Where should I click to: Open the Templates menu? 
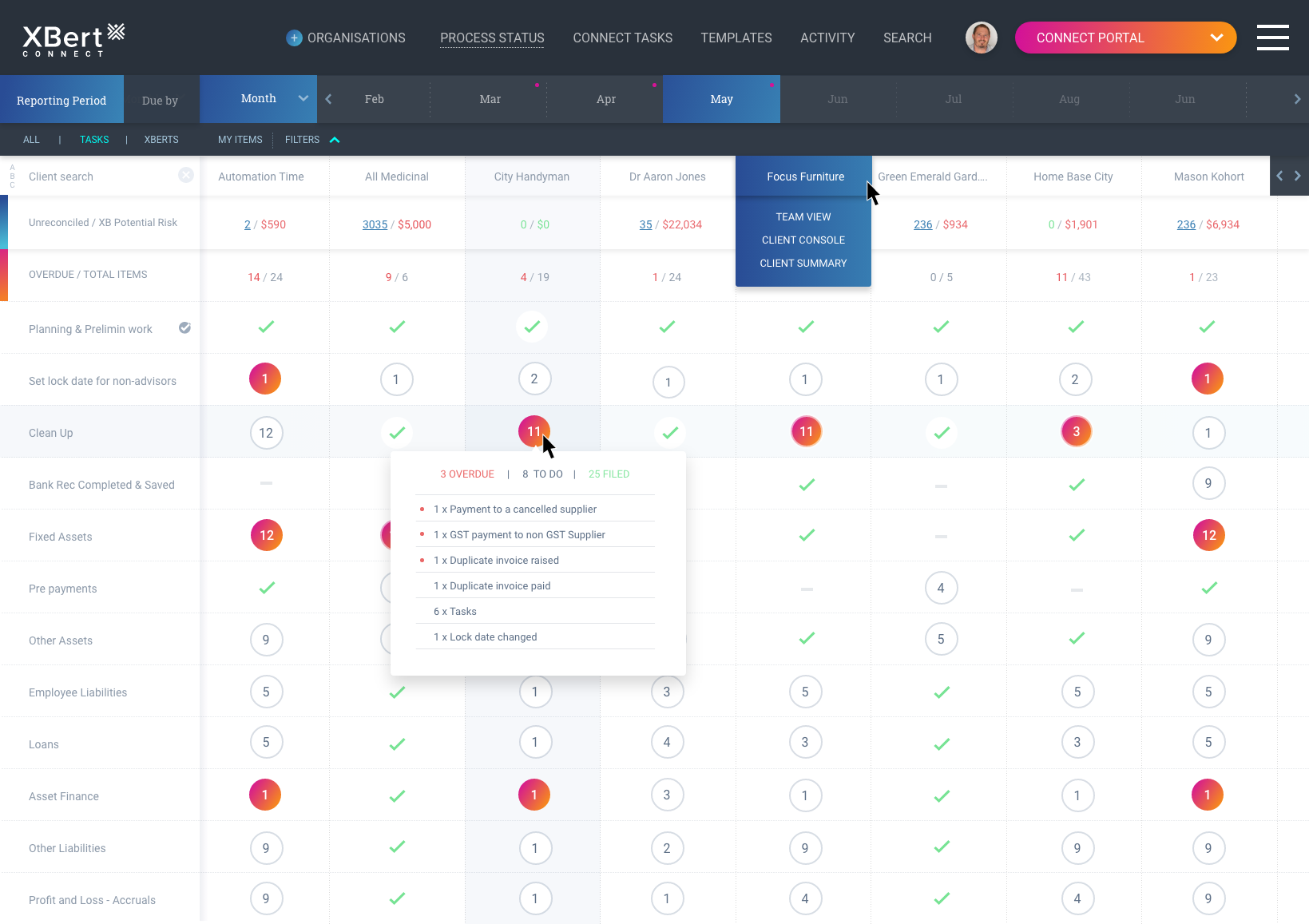pyautogui.click(x=736, y=38)
